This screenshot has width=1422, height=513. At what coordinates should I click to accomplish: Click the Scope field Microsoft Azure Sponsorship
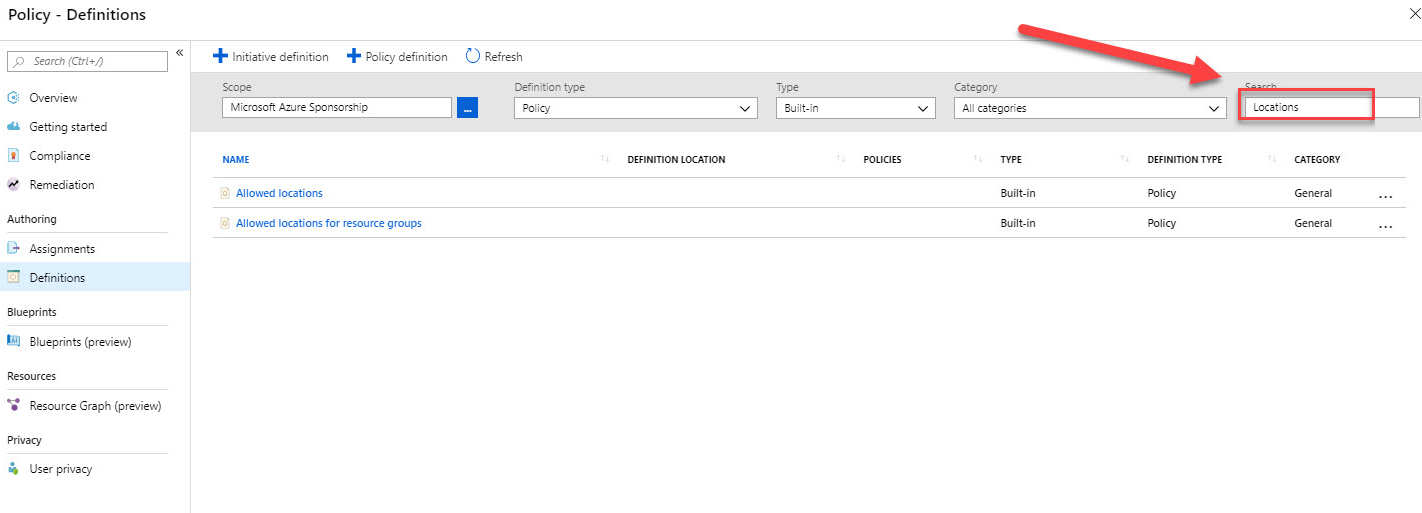pos(337,108)
